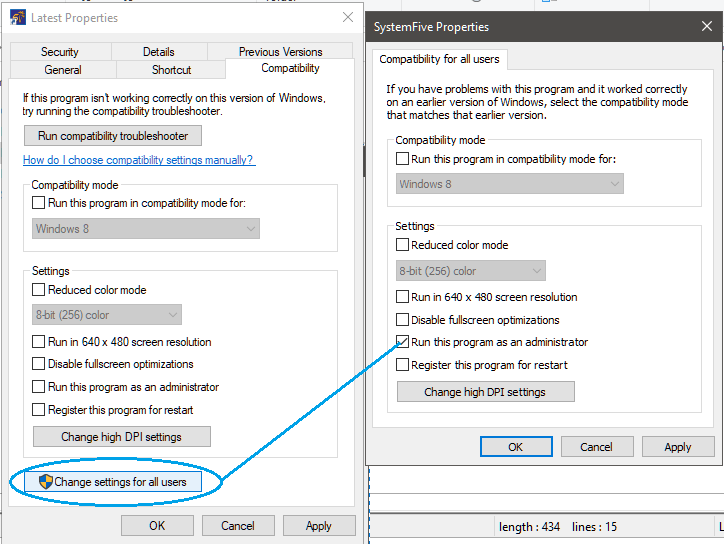Close the Latest Properties dialog
This screenshot has height=544, width=724.
click(348, 18)
